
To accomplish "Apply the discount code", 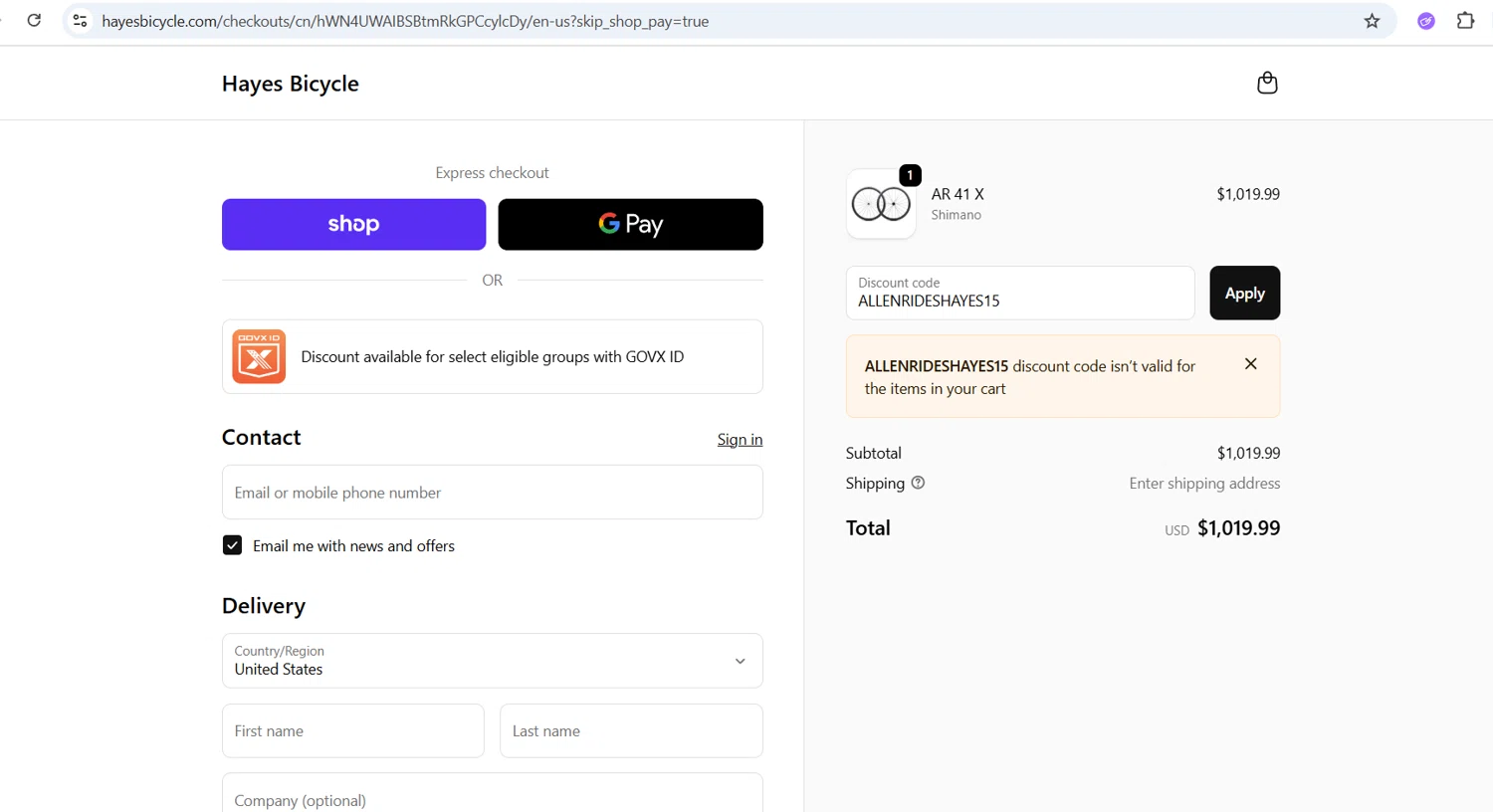I will pyautogui.click(x=1244, y=293).
